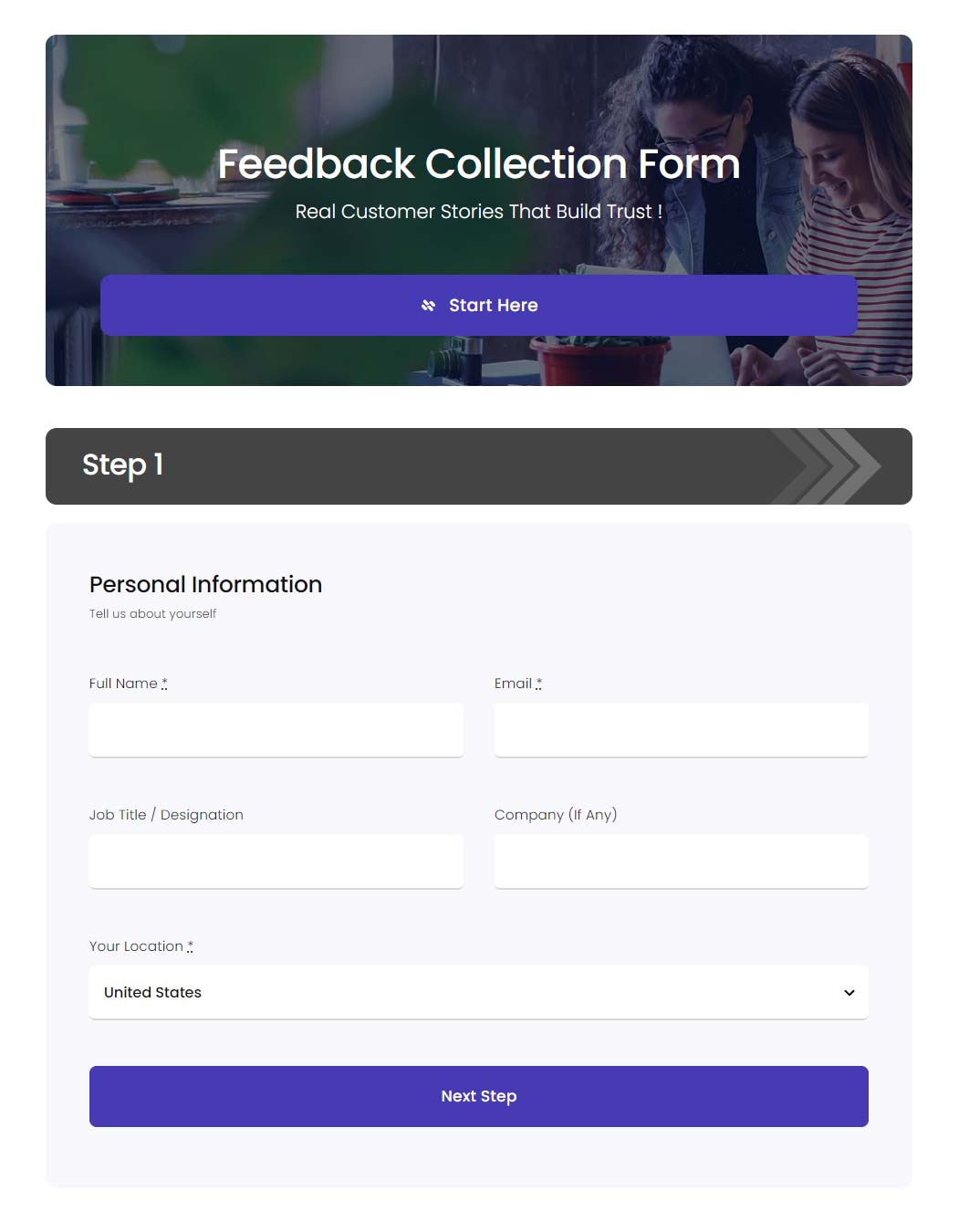This screenshot has width=959, height=1232.
Task: Click the chevron arrows graphic in Step 1 bar
Action: tap(830, 466)
